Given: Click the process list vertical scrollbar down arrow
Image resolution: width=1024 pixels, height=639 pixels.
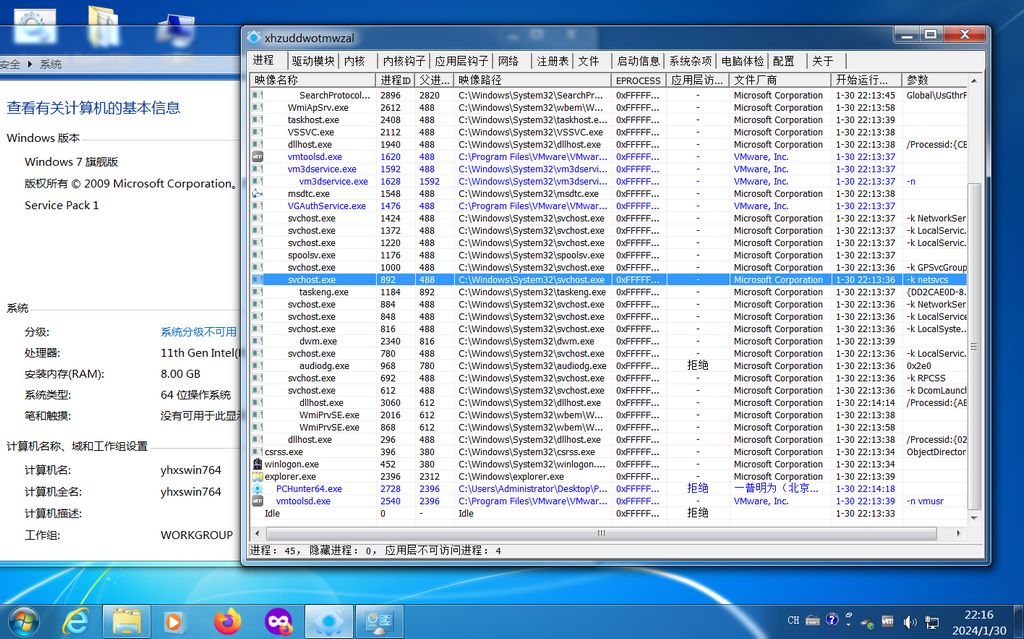Looking at the screenshot, I should point(974,517).
